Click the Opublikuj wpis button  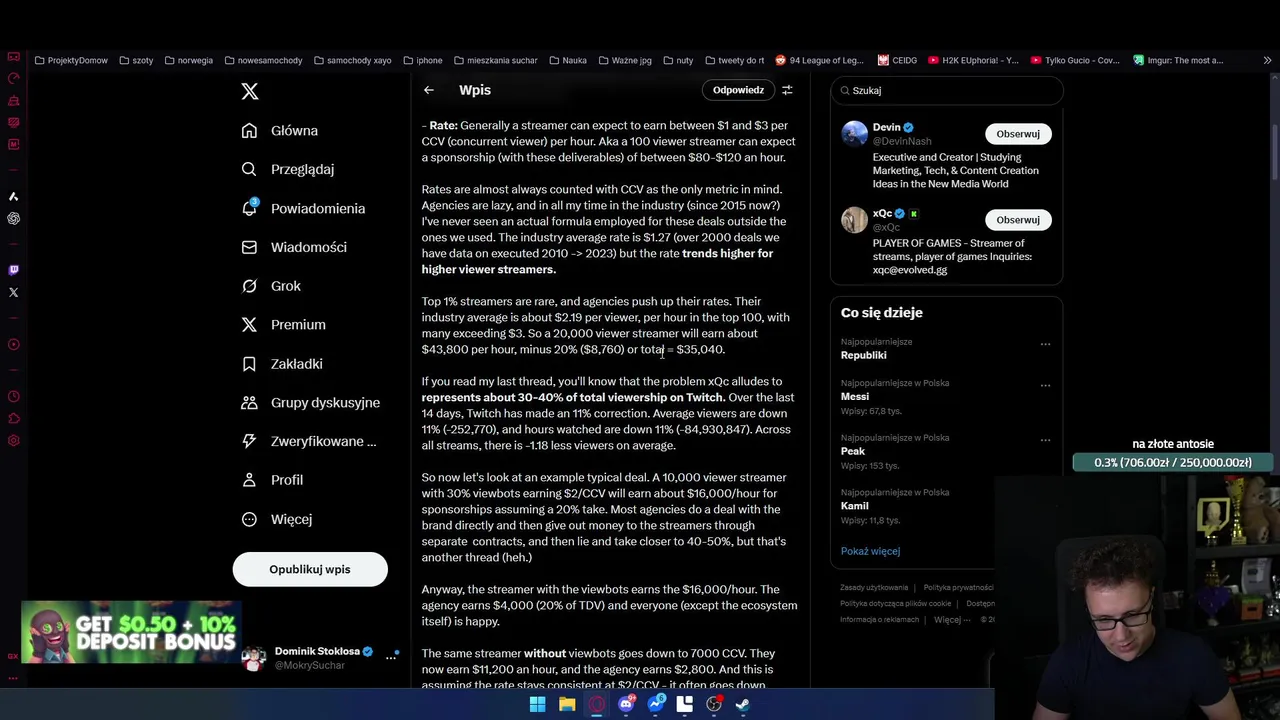click(310, 569)
